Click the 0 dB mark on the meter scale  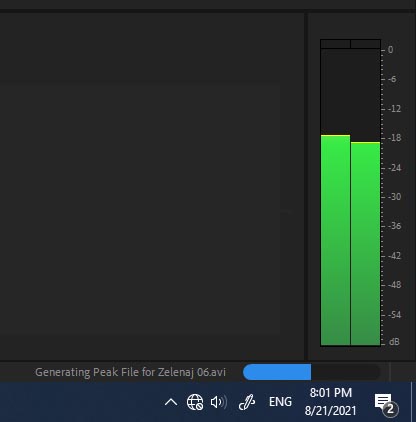[x=391, y=50]
